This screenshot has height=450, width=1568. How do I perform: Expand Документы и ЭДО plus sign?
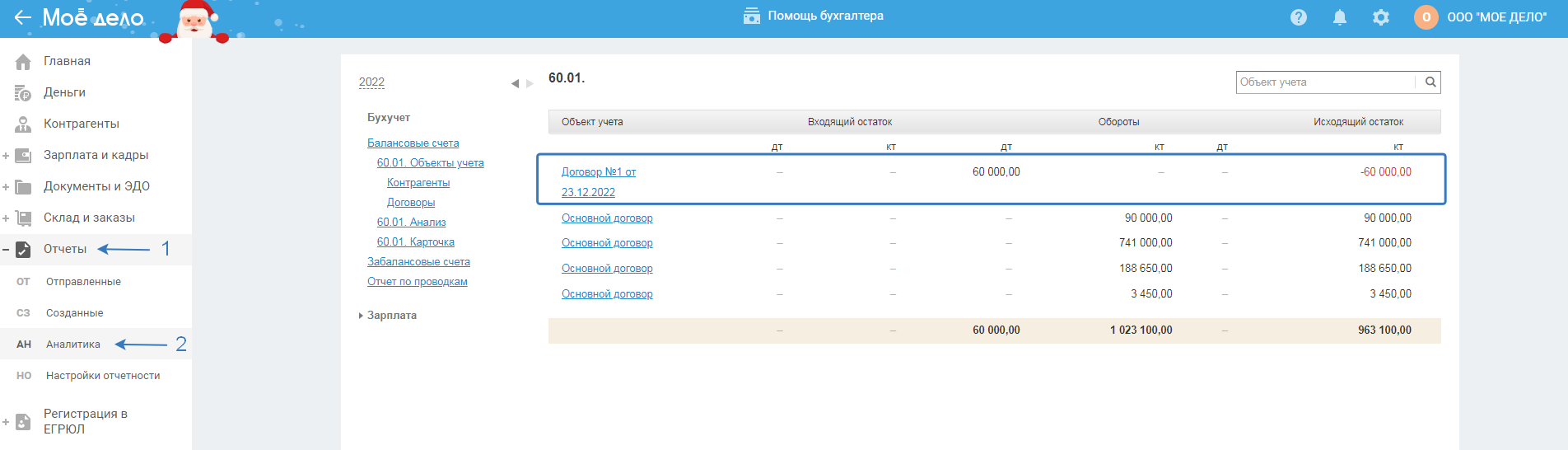tap(6, 186)
